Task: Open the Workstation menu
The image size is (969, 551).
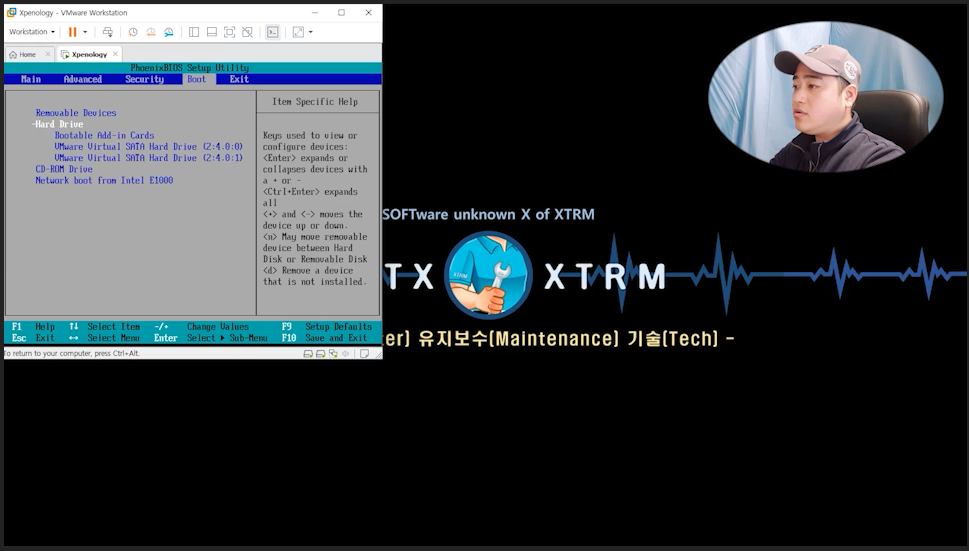Action: click(x=32, y=32)
